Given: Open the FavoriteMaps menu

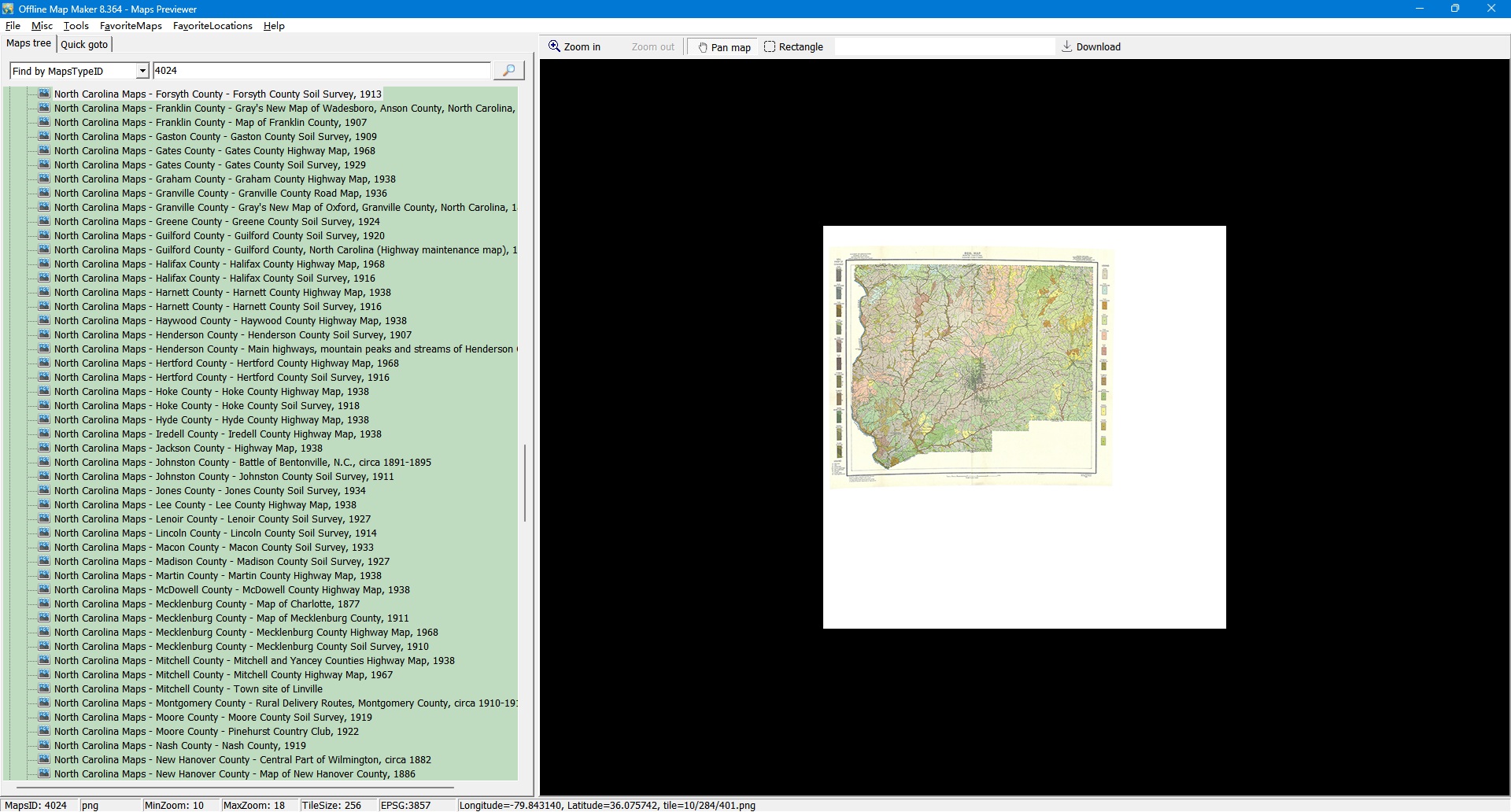Looking at the screenshot, I should click(x=131, y=26).
